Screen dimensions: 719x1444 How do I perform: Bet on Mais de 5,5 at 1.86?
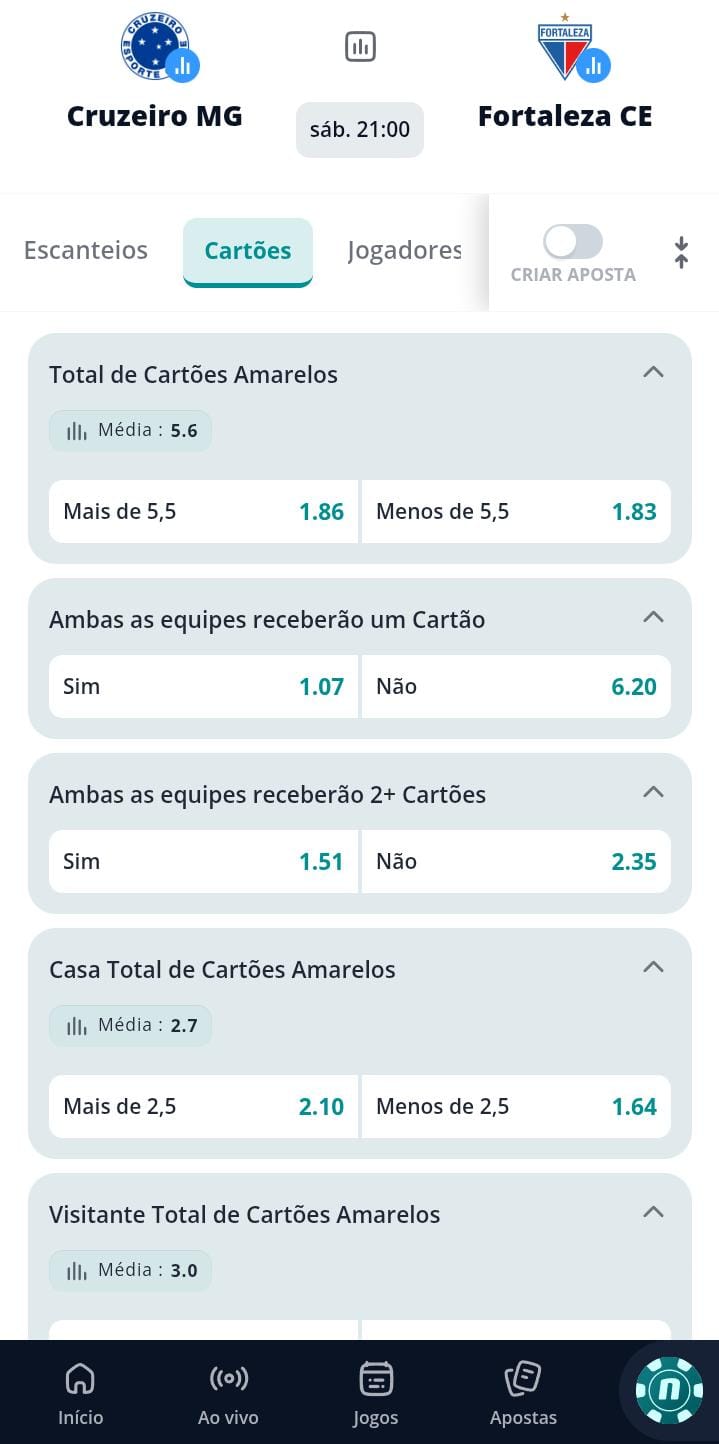pos(204,512)
